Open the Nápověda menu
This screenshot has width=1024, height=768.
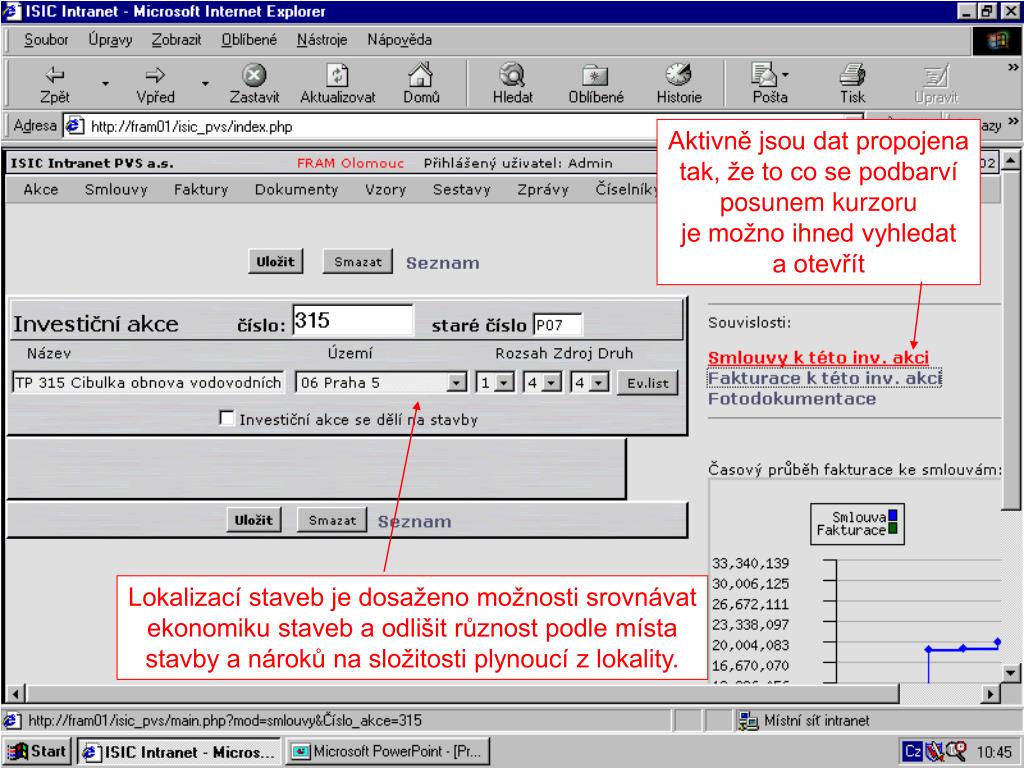point(399,40)
